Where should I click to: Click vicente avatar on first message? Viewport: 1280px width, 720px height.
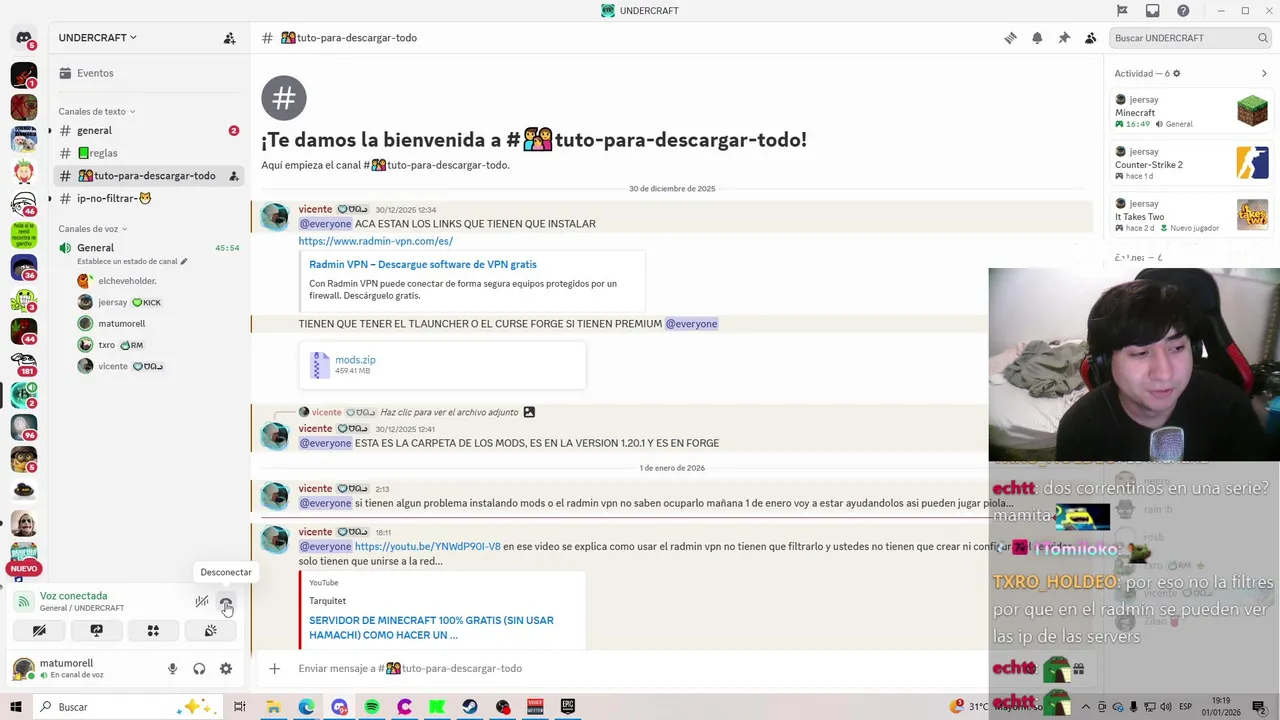(274, 217)
